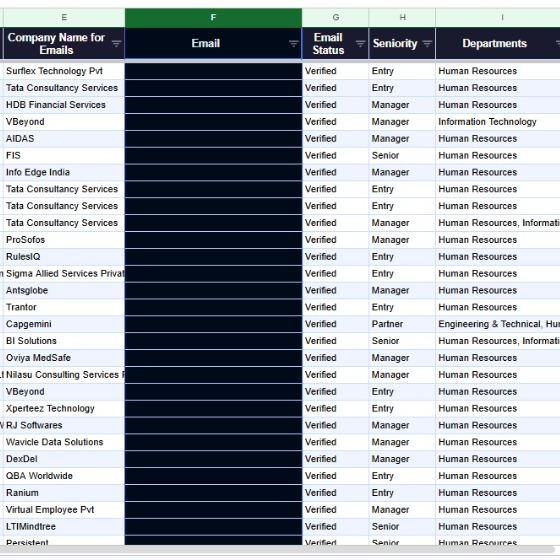Select Entry seniority in RulesIQ row

402,257
